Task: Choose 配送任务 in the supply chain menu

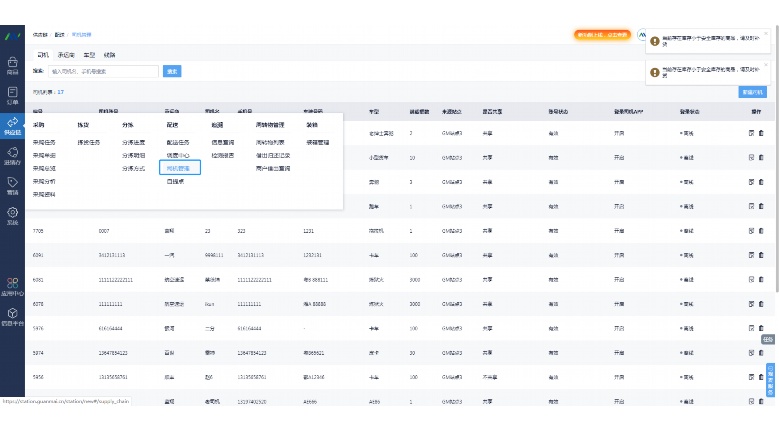Action: (x=178, y=143)
